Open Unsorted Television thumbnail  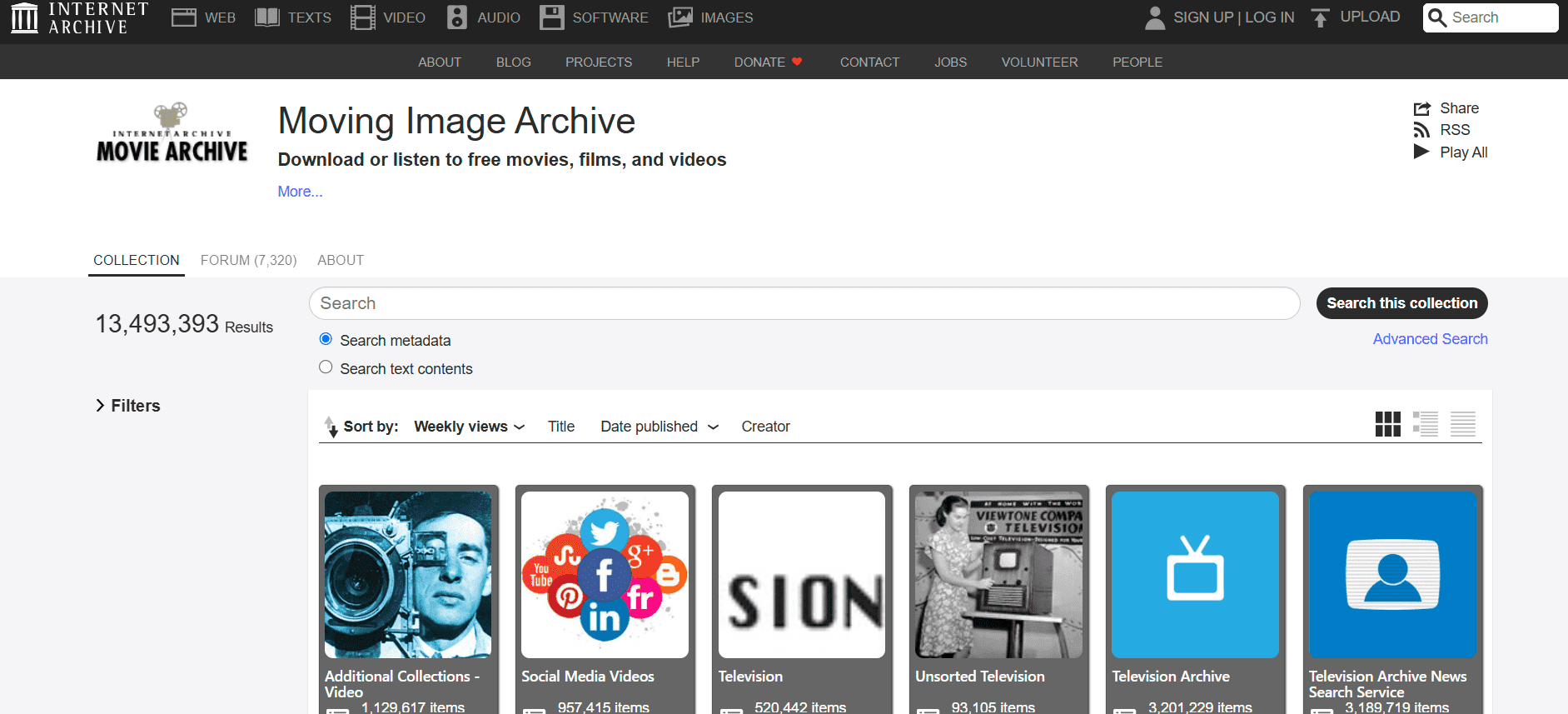pyautogui.click(x=998, y=575)
